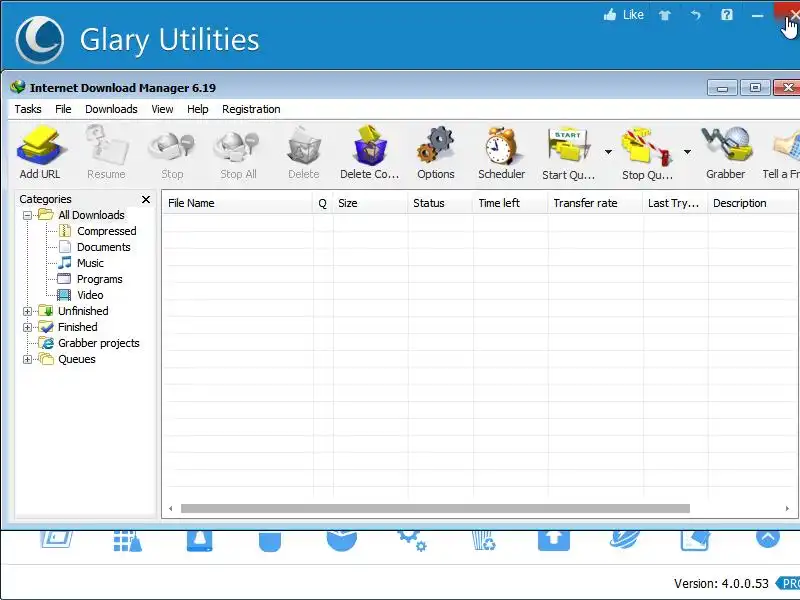Screen dimensions: 800x600
Task: Click the Start Queue icon
Action: (x=568, y=152)
